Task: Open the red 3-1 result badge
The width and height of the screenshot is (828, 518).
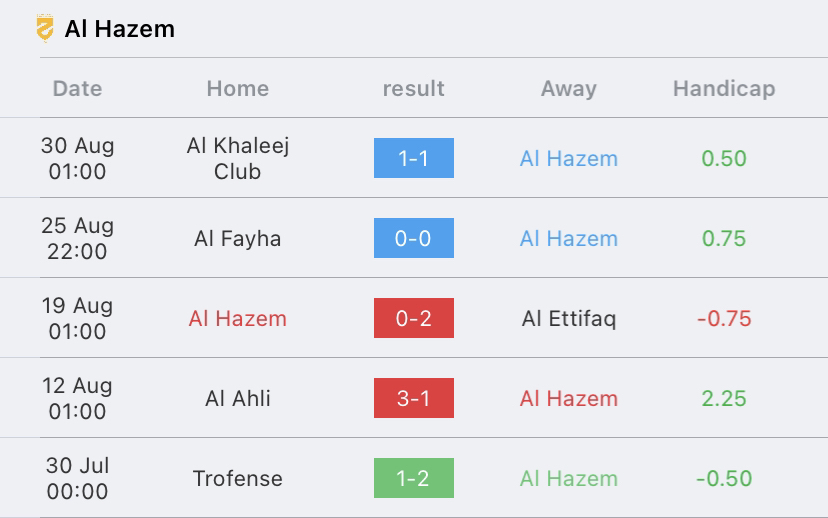Action: point(413,398)
